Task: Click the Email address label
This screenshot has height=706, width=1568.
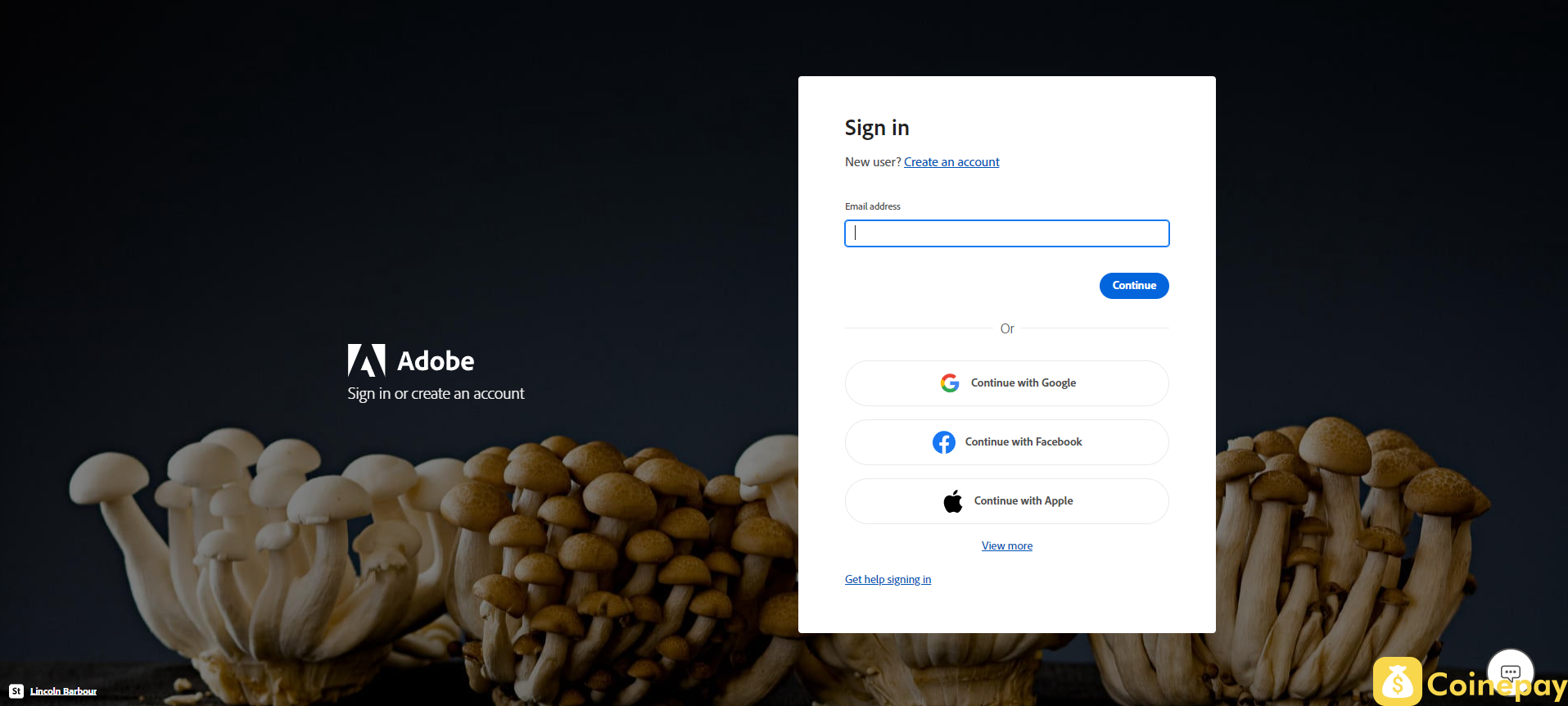Action: 873,206
